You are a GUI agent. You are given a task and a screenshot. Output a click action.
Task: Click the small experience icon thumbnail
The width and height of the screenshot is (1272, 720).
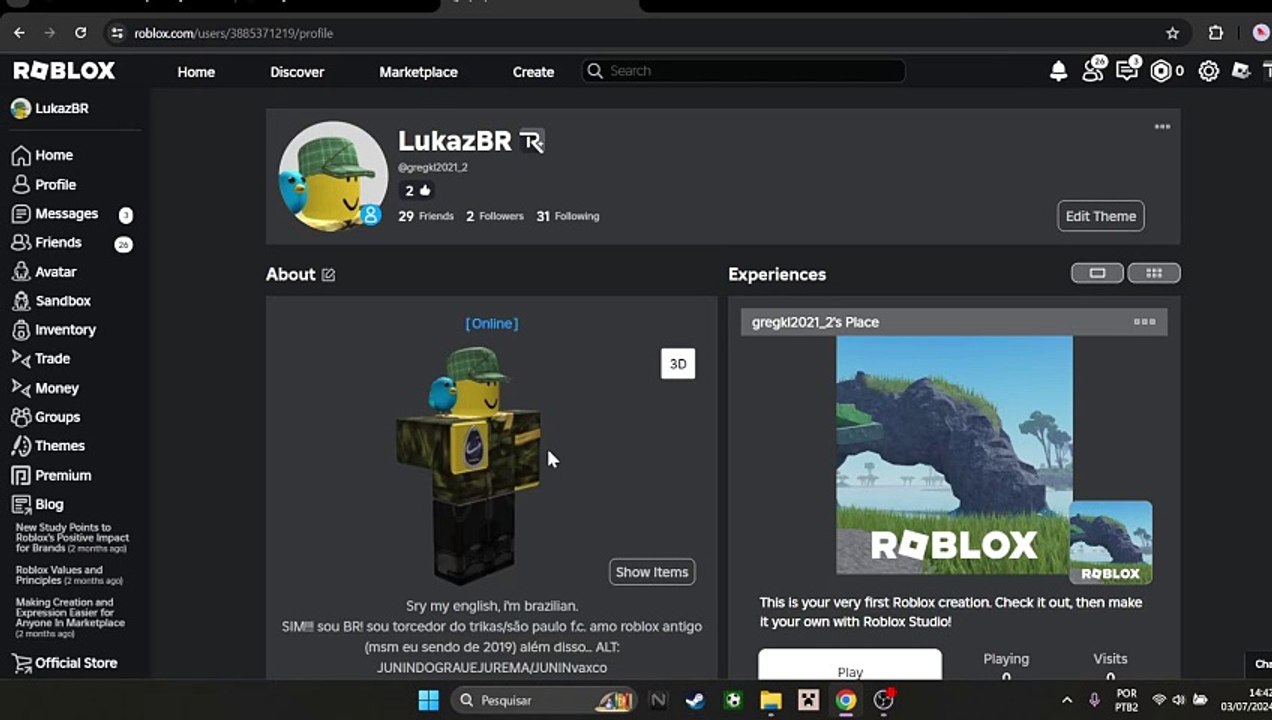1110,543
